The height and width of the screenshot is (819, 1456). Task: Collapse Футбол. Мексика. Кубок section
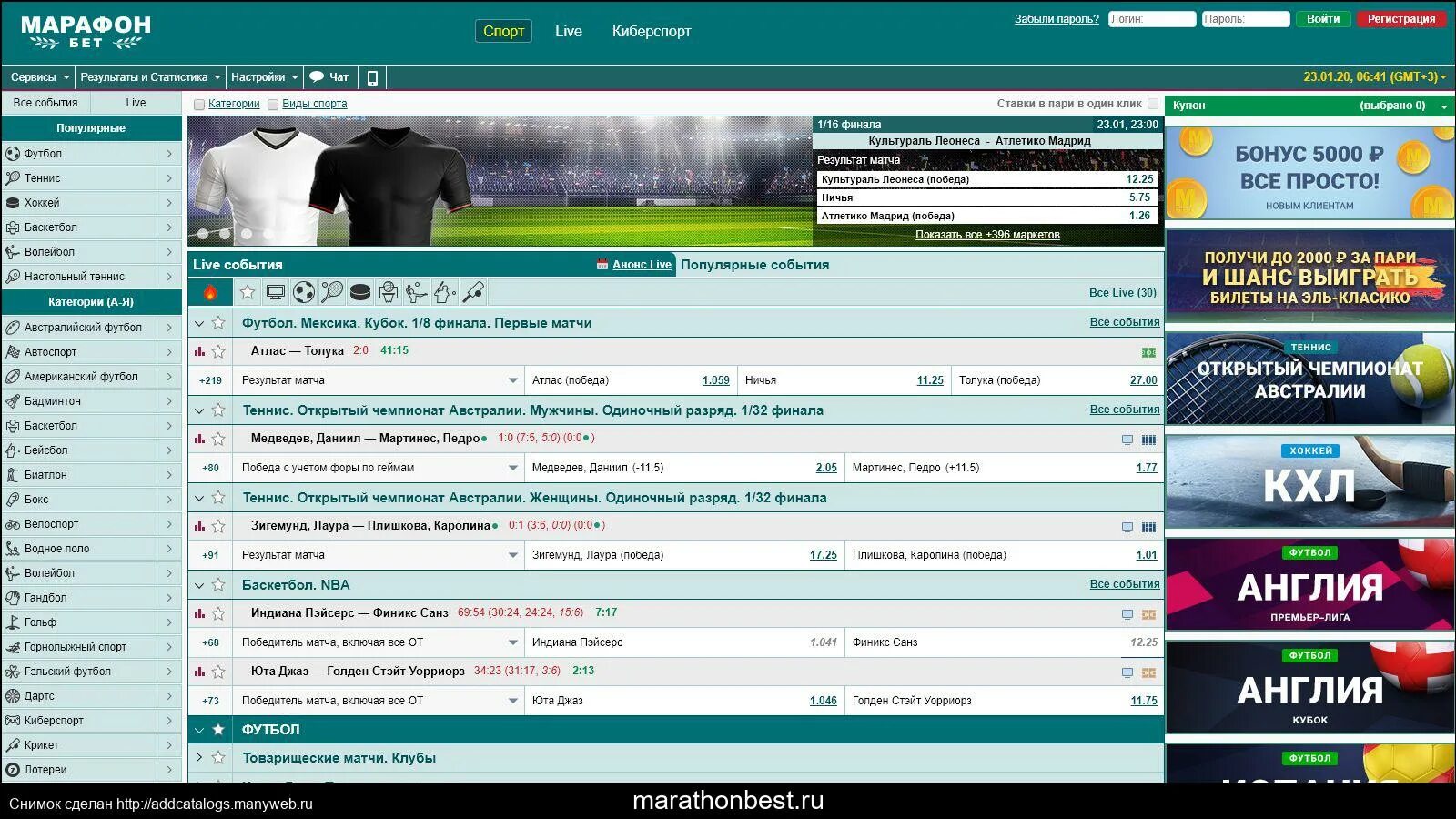point(199,323)
